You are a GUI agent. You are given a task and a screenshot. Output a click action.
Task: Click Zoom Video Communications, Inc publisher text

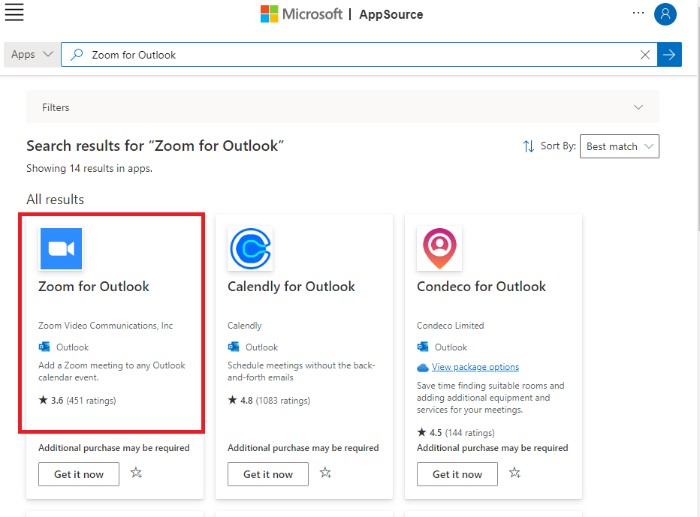(105, 325)
